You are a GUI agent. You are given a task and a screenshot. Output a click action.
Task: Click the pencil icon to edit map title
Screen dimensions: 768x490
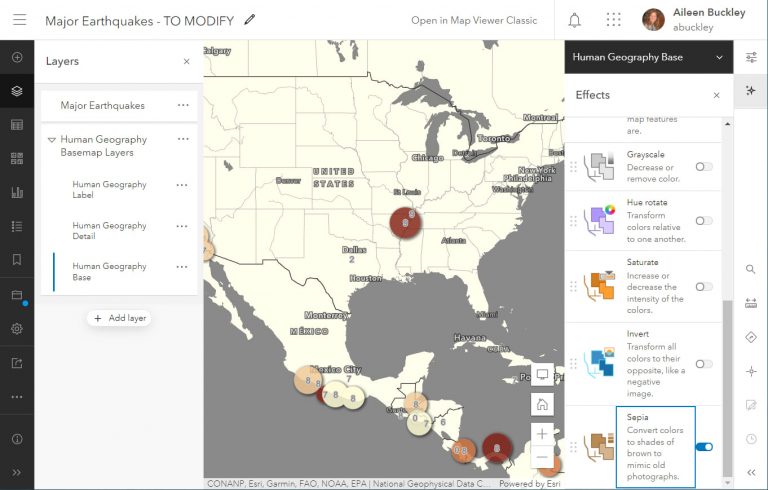click(250, 19)
